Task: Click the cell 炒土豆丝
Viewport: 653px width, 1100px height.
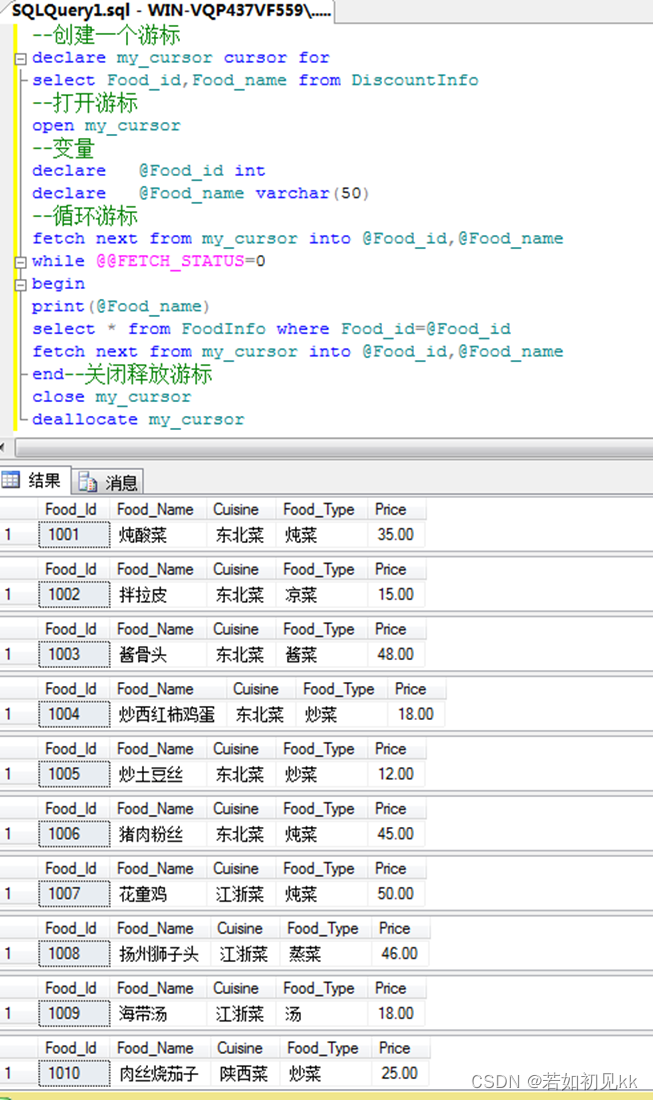Action: [159, 774]
